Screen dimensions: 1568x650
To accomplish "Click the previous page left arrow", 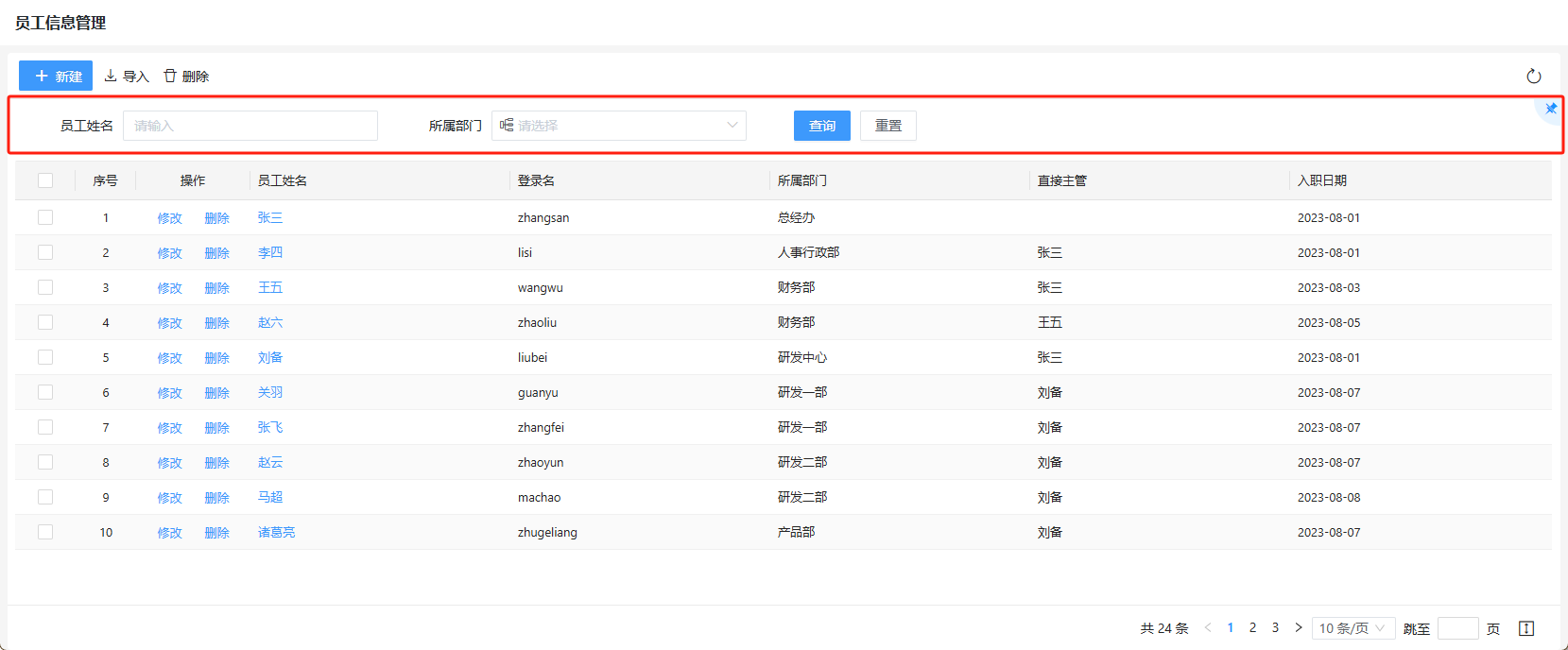I will tap(1208, 627).
